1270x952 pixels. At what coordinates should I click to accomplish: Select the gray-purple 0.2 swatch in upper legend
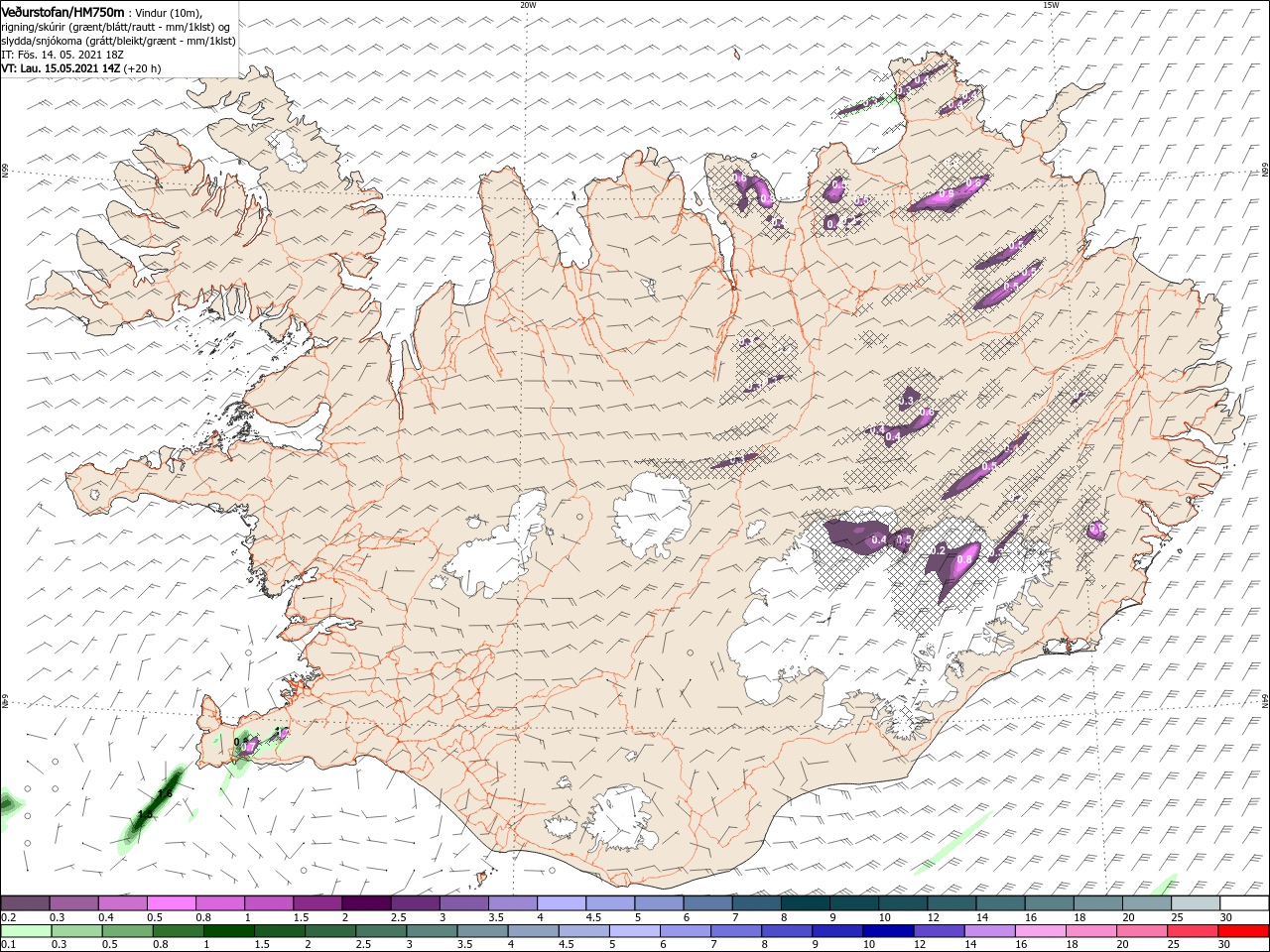(25, 903)
